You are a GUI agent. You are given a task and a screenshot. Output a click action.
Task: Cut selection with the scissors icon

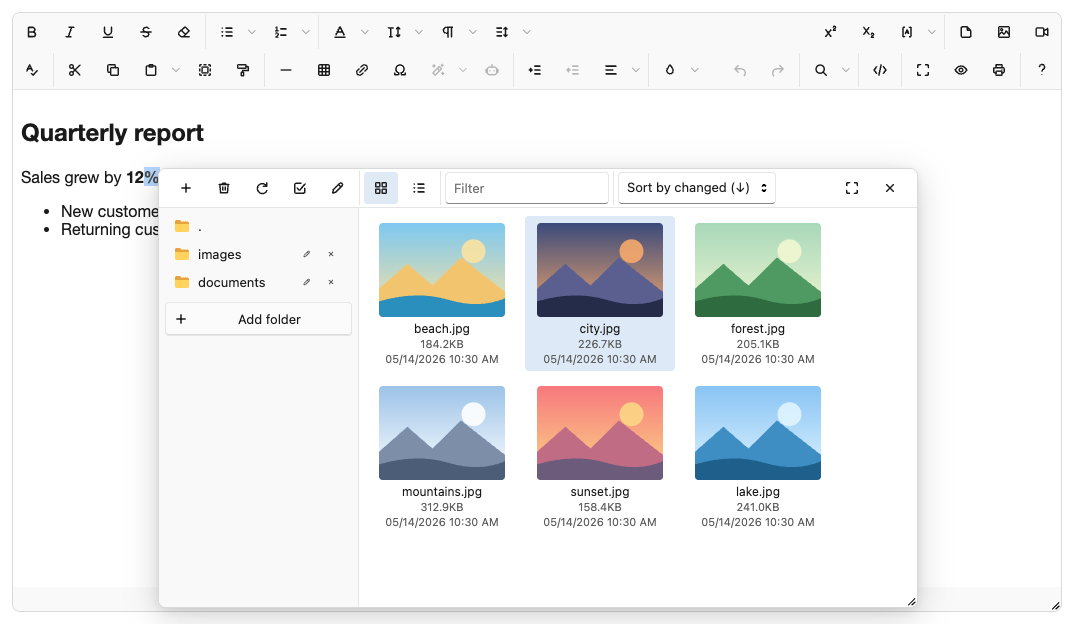(x=75, y=70)
